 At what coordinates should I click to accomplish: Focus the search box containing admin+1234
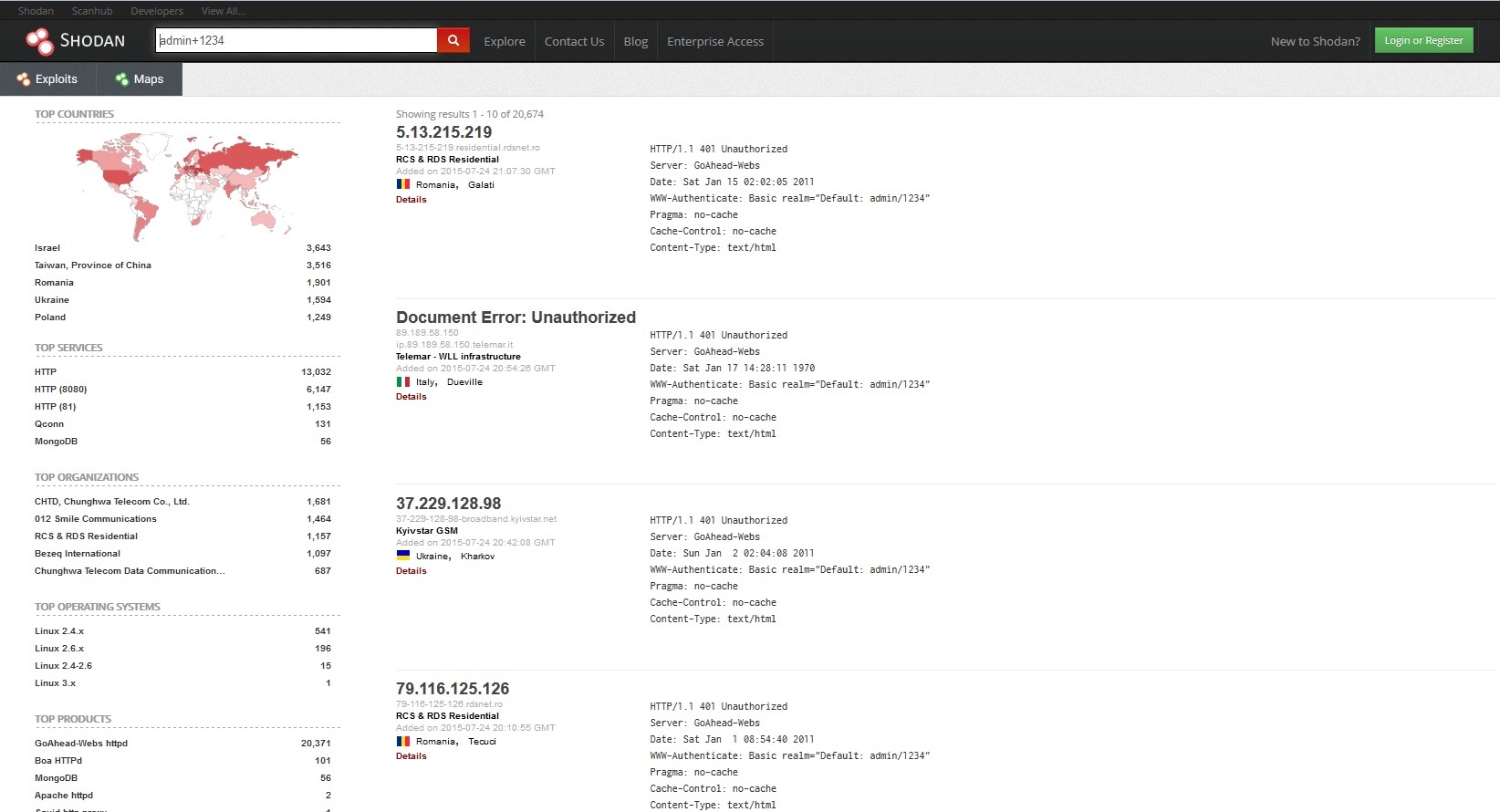coord(297,40)
